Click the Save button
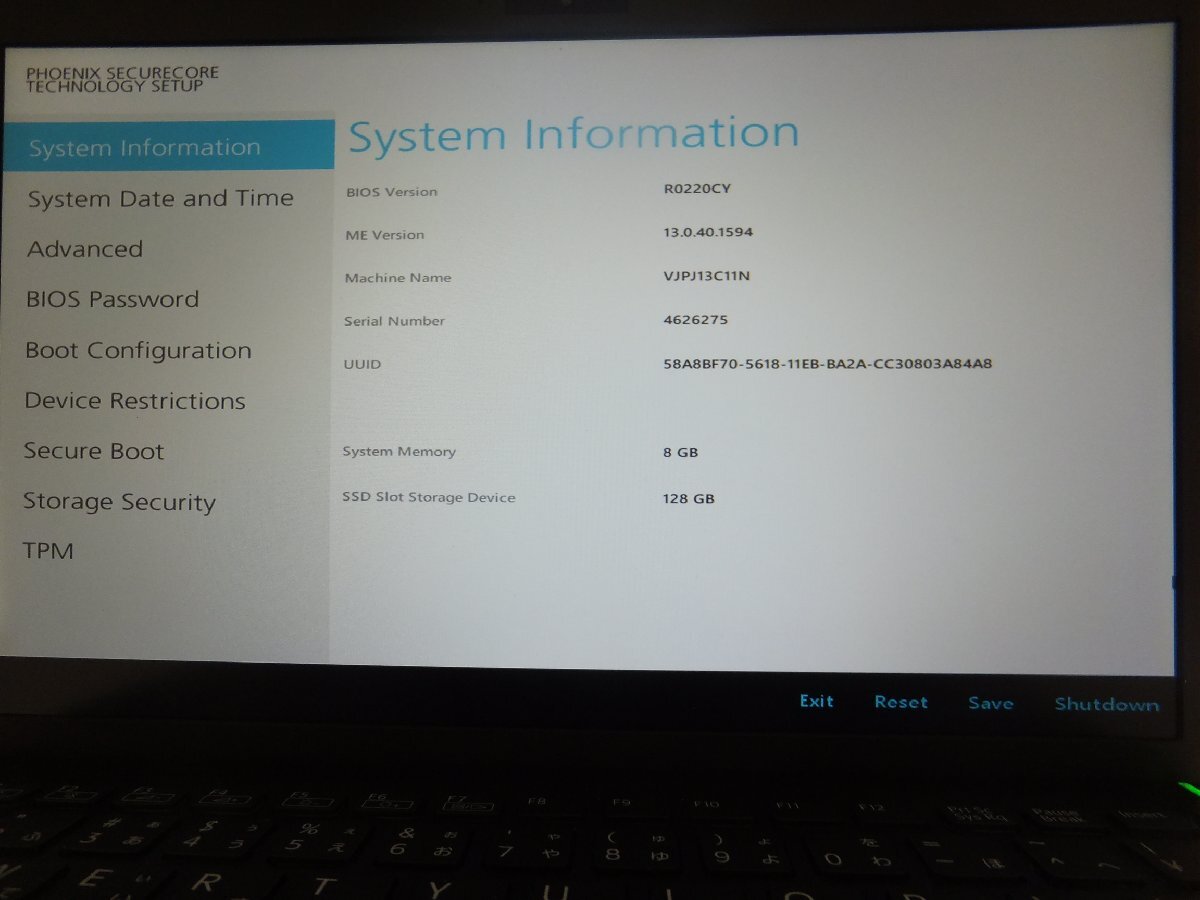Viewport: 1200px width, 900px height. [991, 703]
